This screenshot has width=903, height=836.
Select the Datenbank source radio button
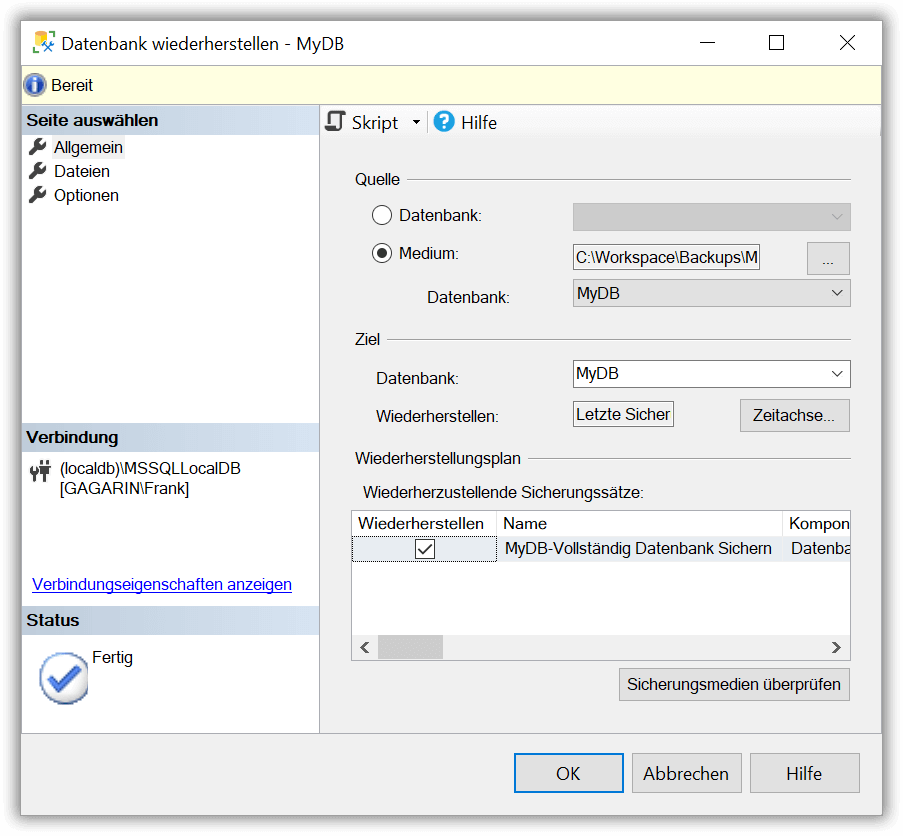[382, 215]
